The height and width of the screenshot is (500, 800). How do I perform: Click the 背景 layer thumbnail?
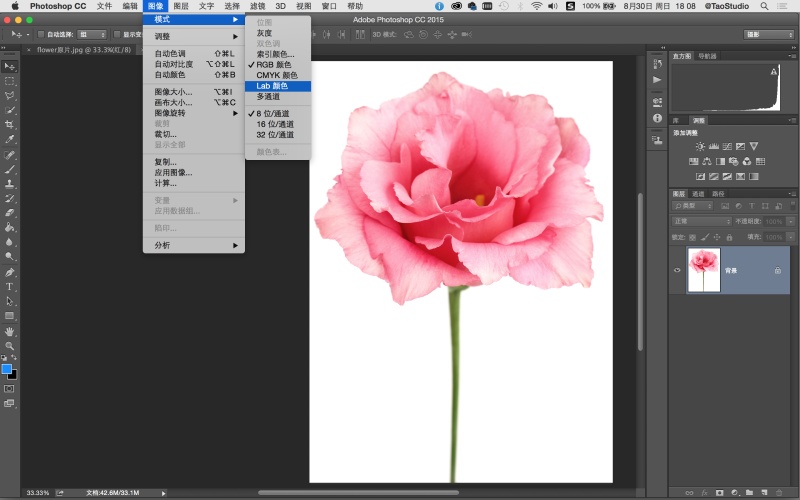click(704, 270)
